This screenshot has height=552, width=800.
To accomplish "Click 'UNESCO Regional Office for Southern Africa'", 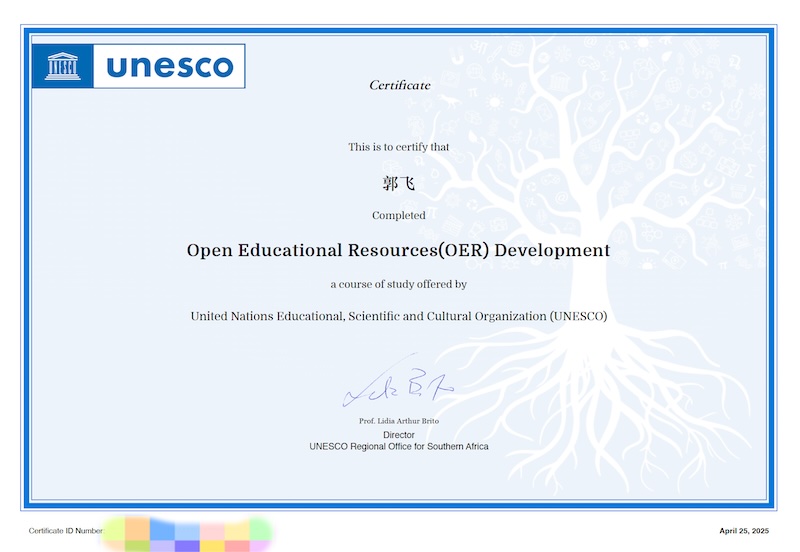I will click(x=398, y=446).
